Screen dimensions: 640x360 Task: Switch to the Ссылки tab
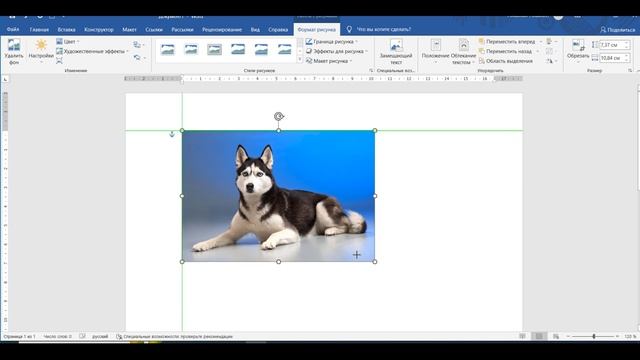coord(154,29)
